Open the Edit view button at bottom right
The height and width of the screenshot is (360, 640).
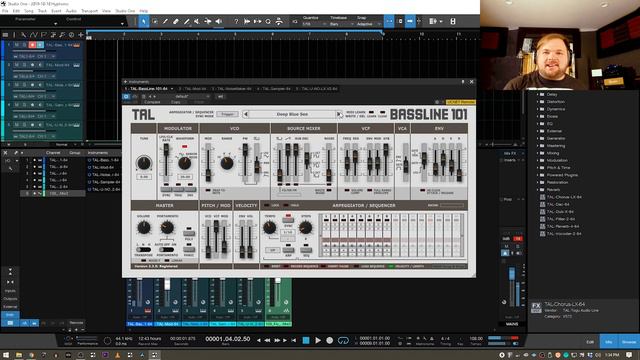click(x=590, y=342)
